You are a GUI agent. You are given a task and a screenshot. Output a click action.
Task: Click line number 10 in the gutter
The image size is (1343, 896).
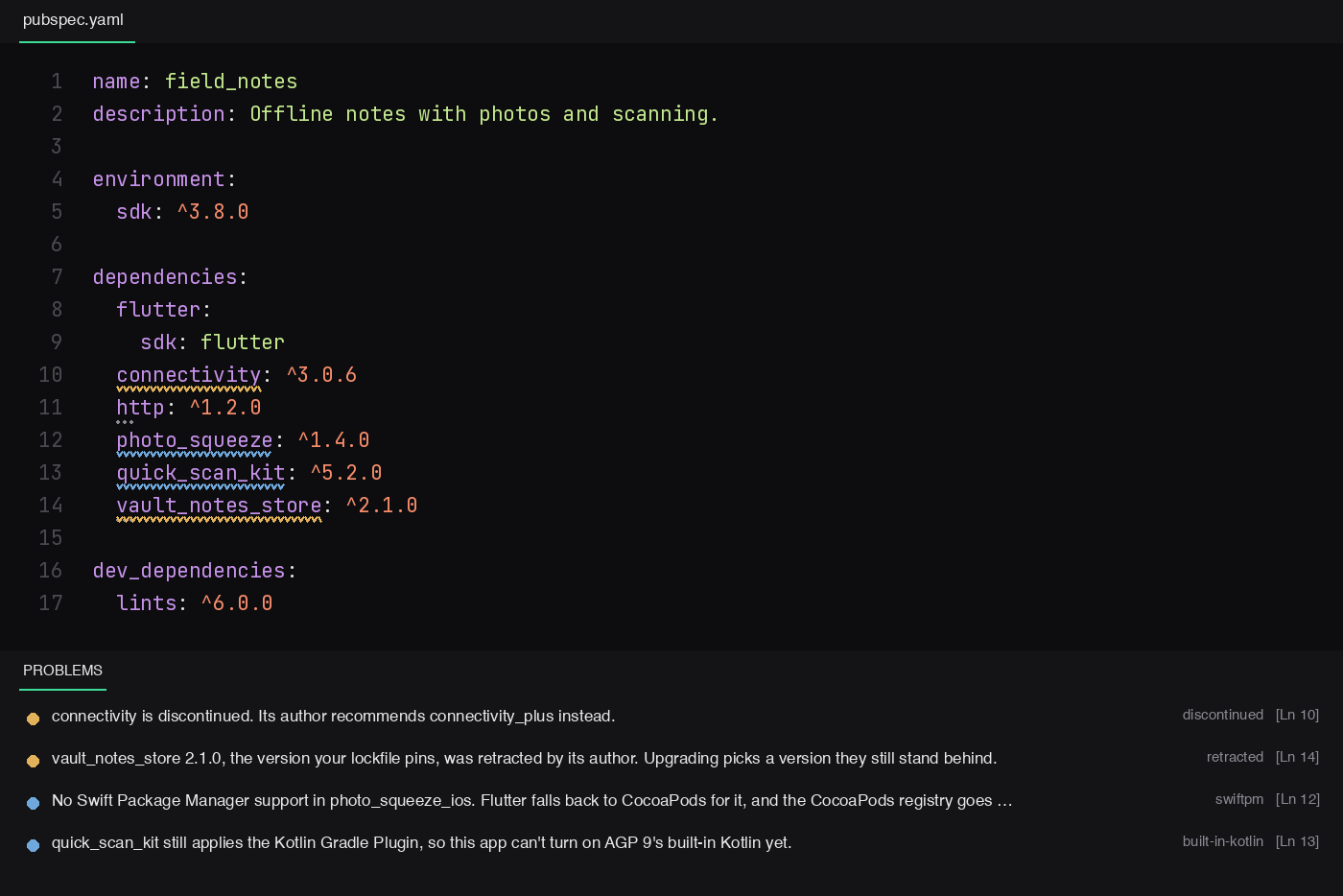pyautogui.click(x=51, y=375)
